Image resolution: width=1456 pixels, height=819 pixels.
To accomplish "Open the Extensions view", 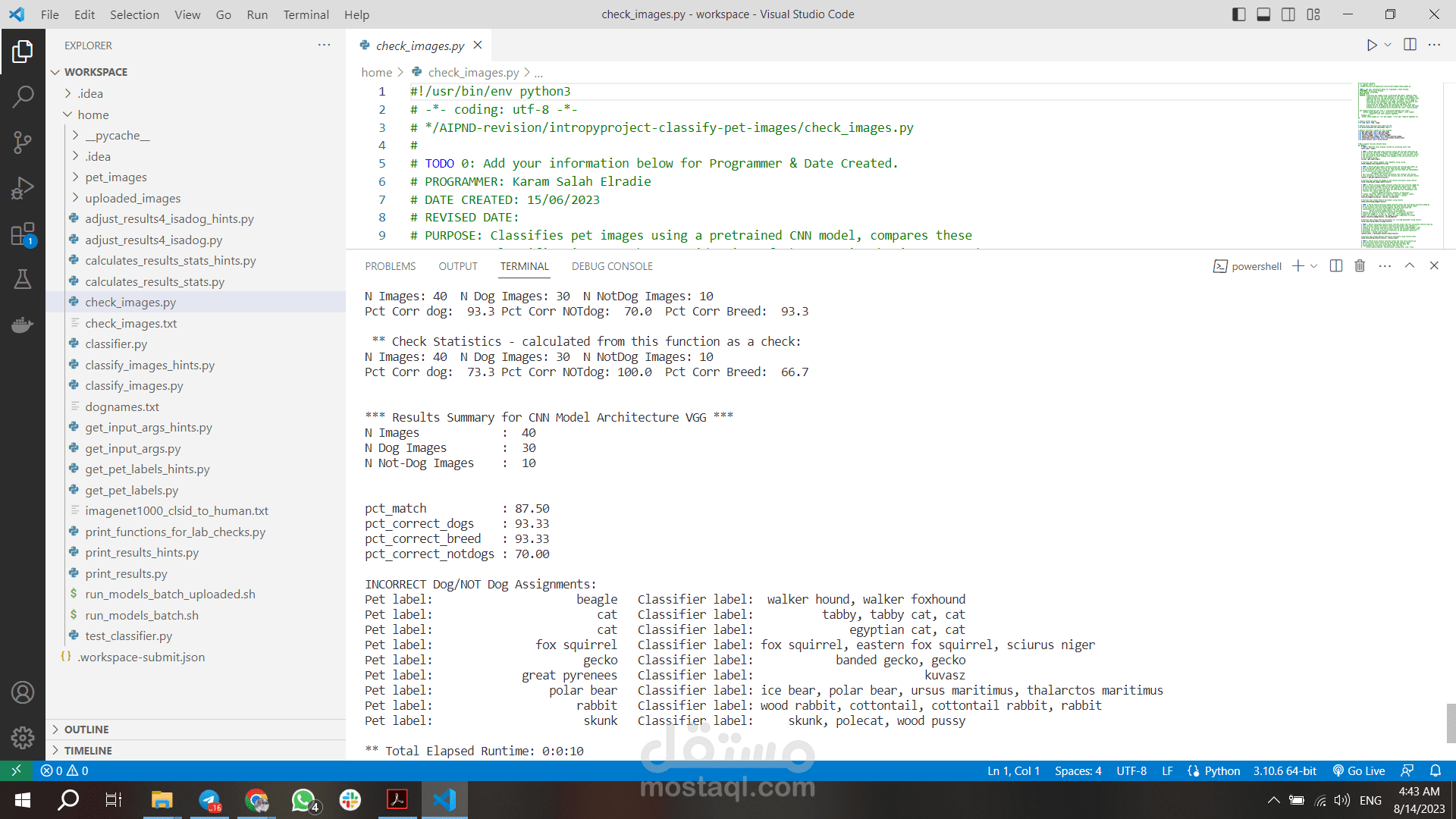I will pos(23,234).
